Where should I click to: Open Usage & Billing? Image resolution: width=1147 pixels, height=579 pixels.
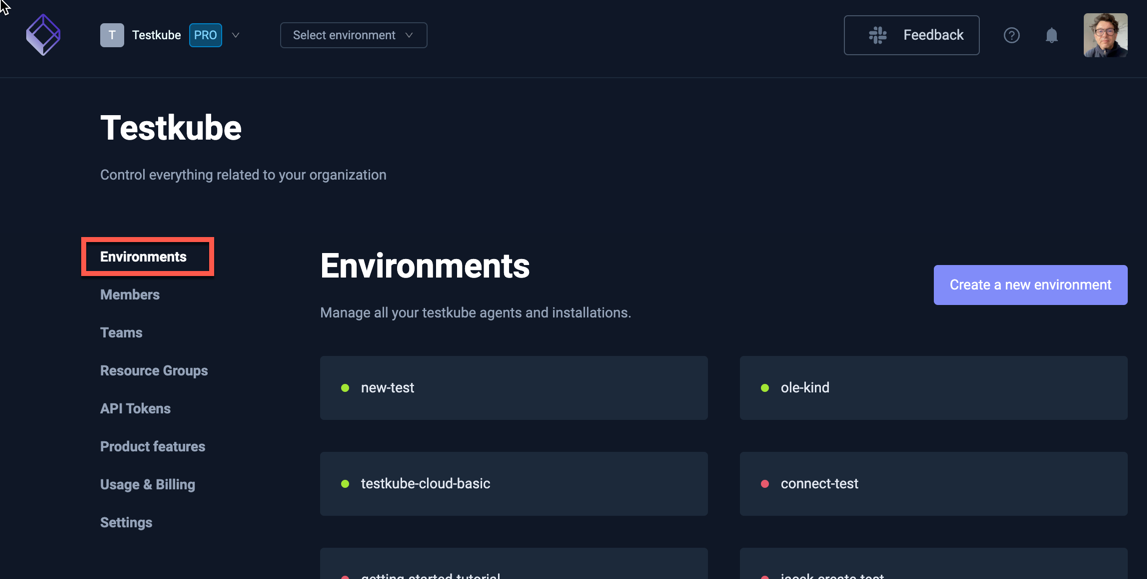pos(148,485)
